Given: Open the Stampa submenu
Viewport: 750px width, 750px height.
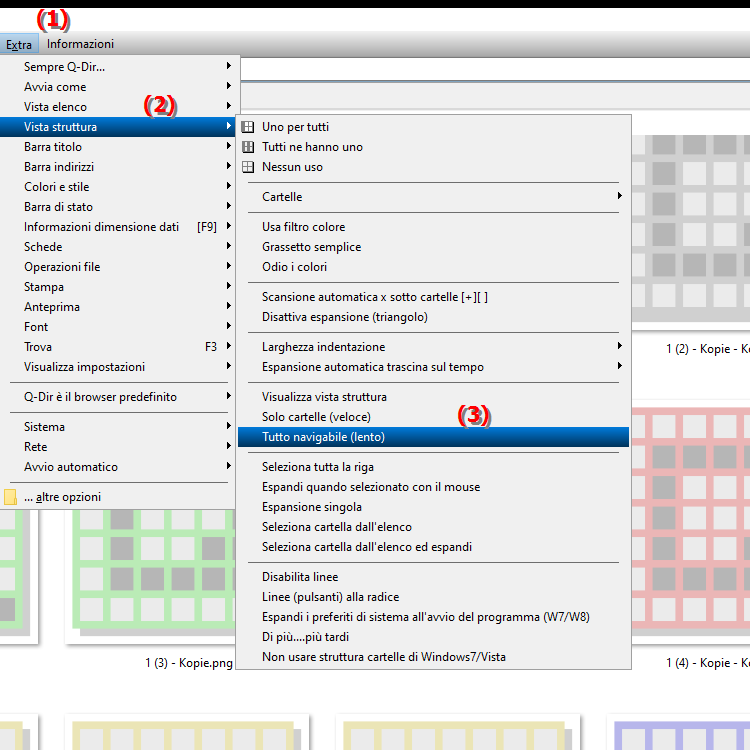Looking at the screenshot, I should (x=117, y=287).
